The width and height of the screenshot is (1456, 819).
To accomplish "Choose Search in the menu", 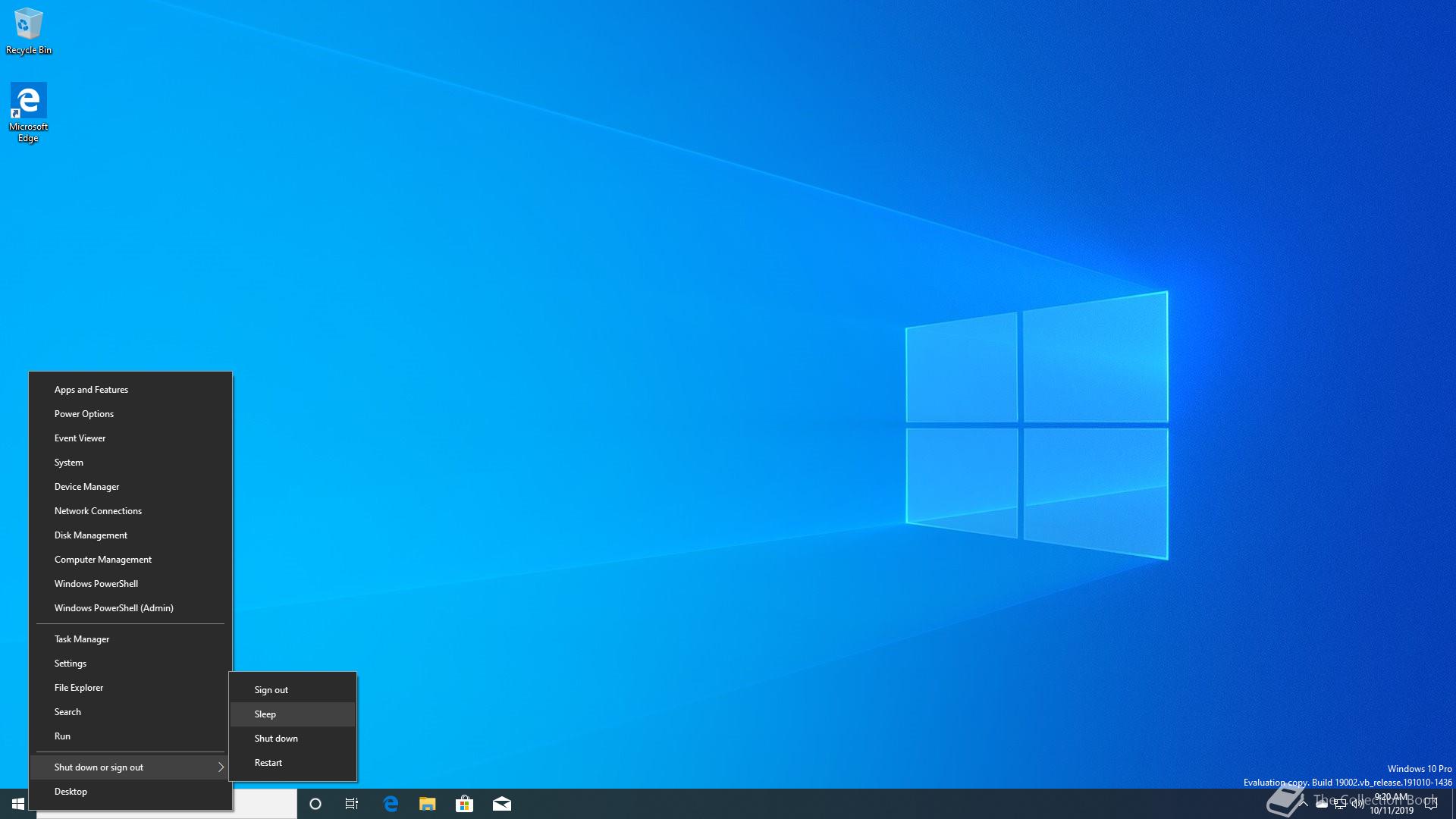I will [x=130, y=712].
